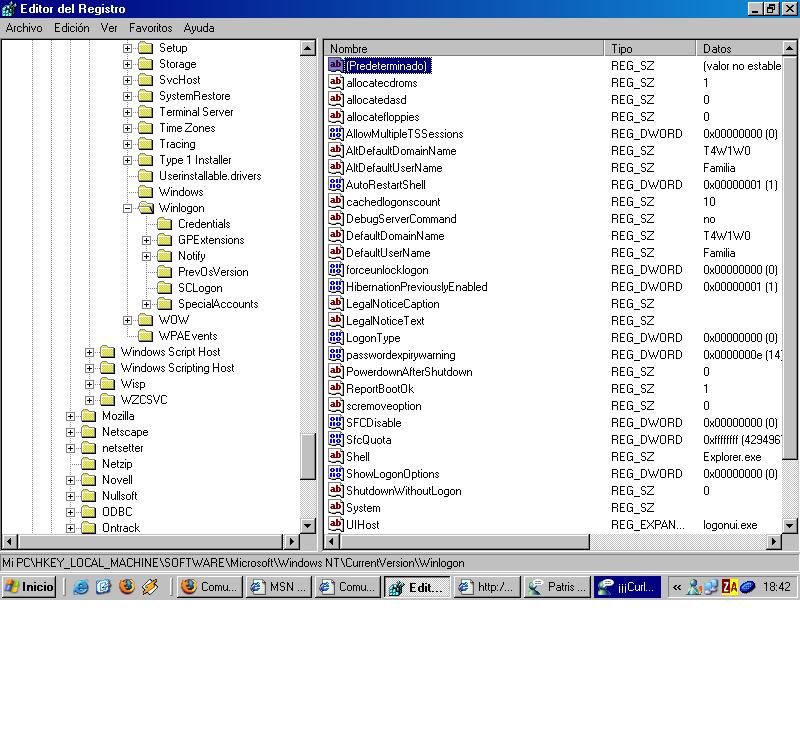This screenshot has width=800, height=730.
Task: Switch to the http:/... taskbar button
Action: pos(487,587)
